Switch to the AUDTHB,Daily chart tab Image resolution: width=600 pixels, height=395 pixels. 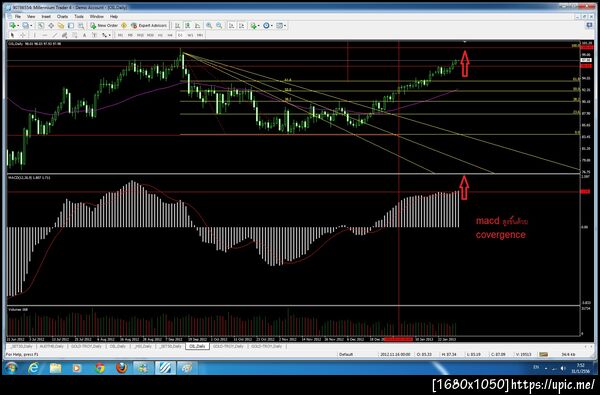pos(51,346)
